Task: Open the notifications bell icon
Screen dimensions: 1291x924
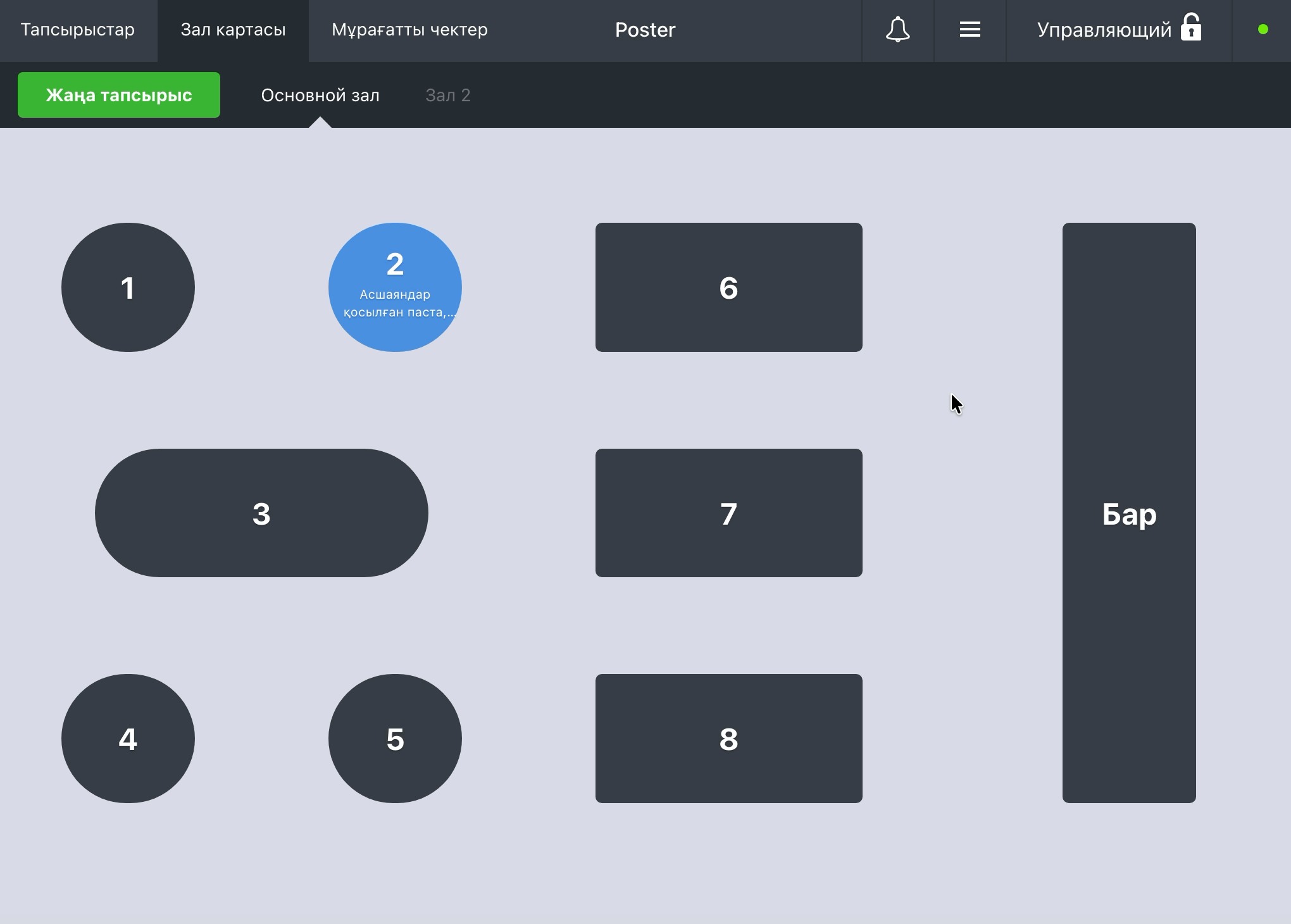Action: [897, 30]
